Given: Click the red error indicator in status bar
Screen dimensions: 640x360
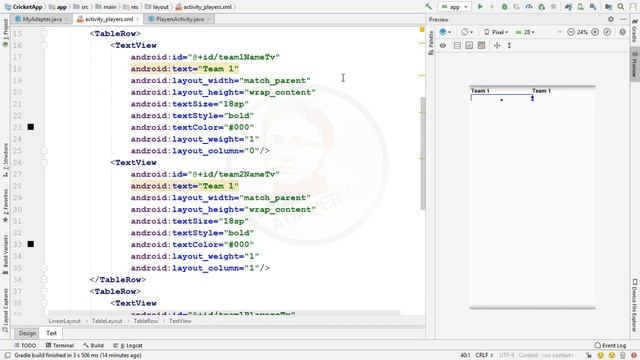Looking at the screenshot, I should (634, 356).
